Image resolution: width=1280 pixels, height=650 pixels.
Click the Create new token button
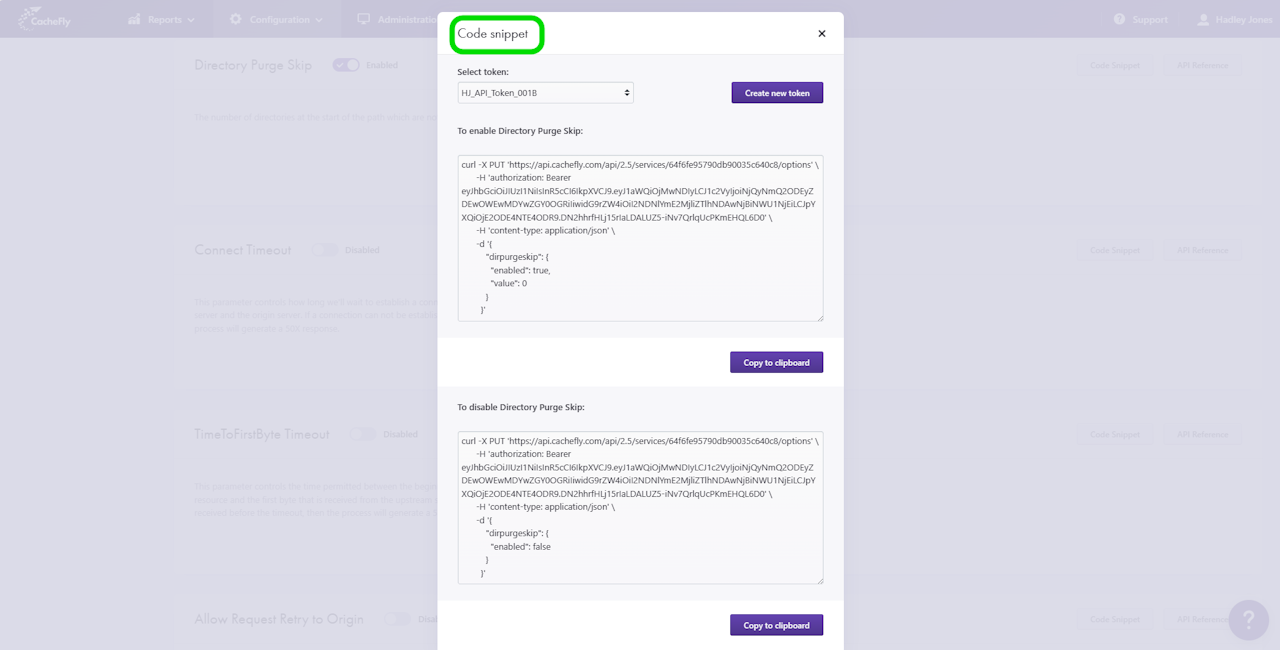pos(777,93)
